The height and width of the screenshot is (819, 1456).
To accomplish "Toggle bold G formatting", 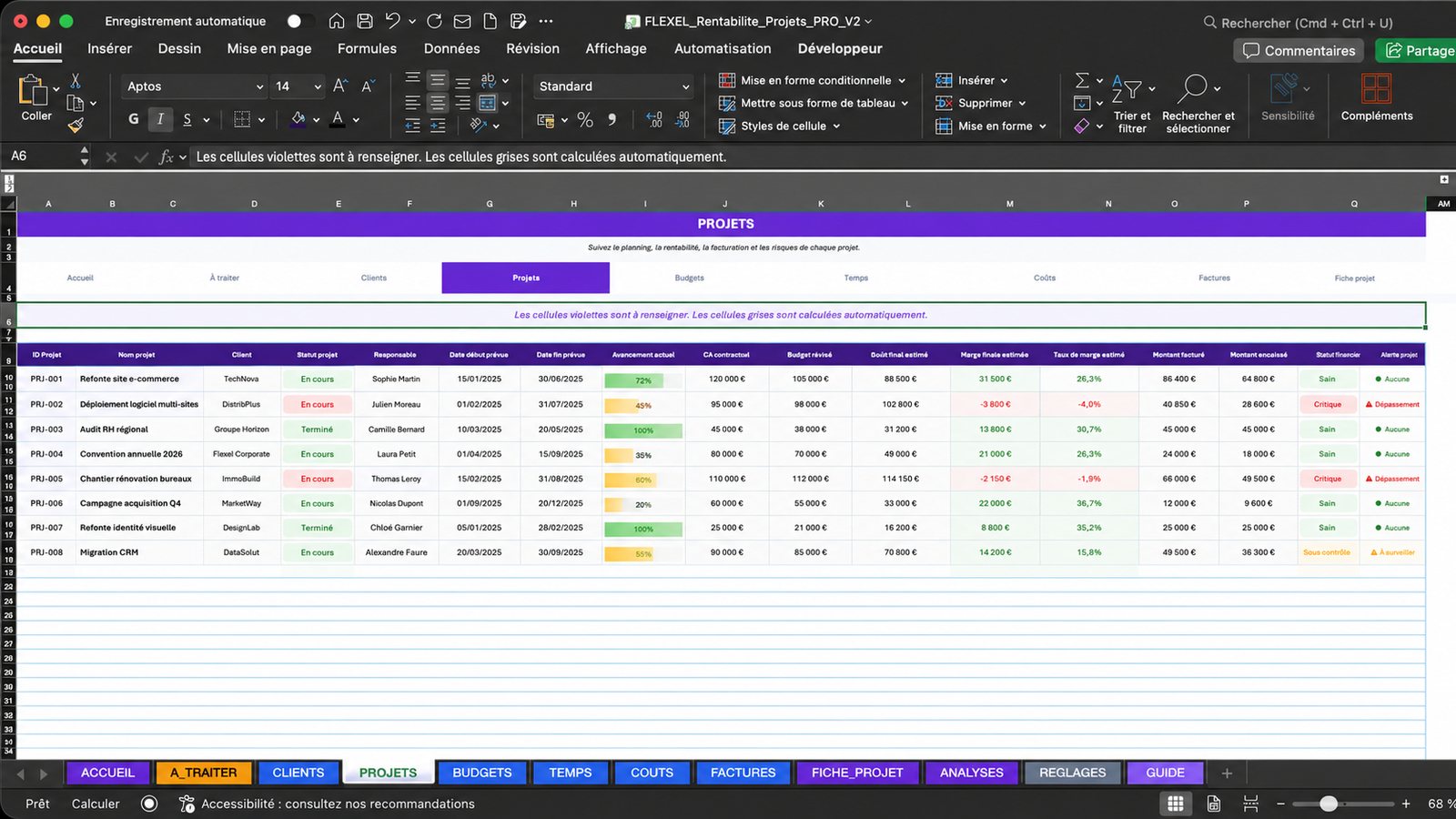I will [x=134, y=118].
